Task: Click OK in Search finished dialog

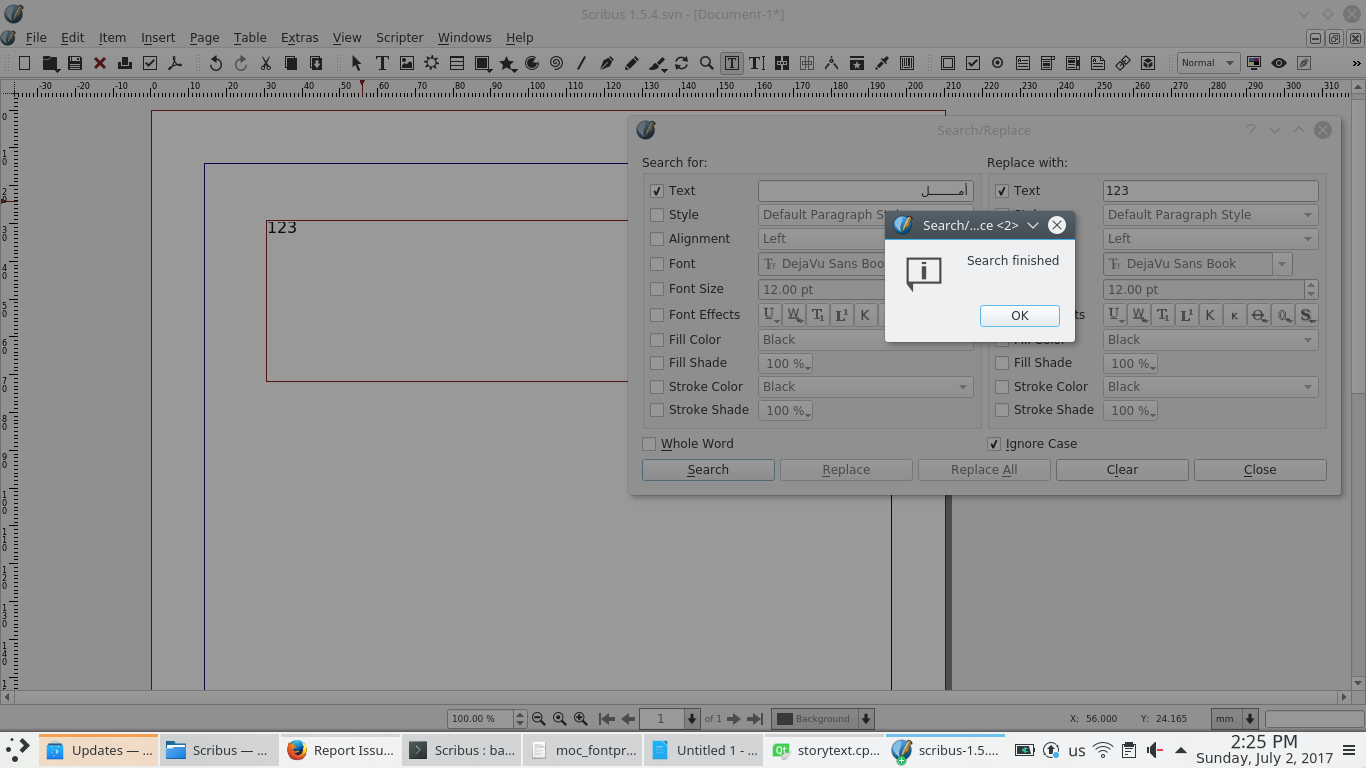Action: click(x=1019, y=315)
